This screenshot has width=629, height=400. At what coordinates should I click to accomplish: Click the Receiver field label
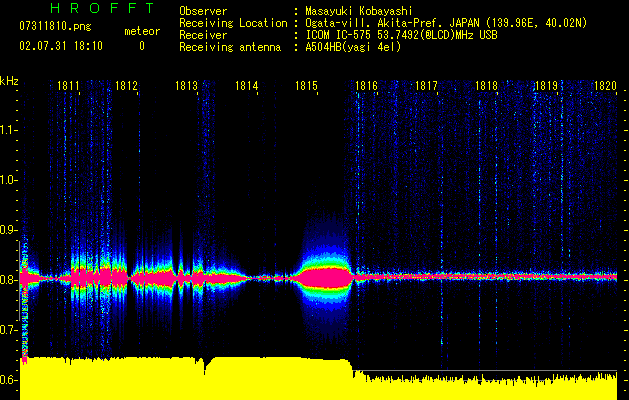pyautogui.click(x=203, y=35)
